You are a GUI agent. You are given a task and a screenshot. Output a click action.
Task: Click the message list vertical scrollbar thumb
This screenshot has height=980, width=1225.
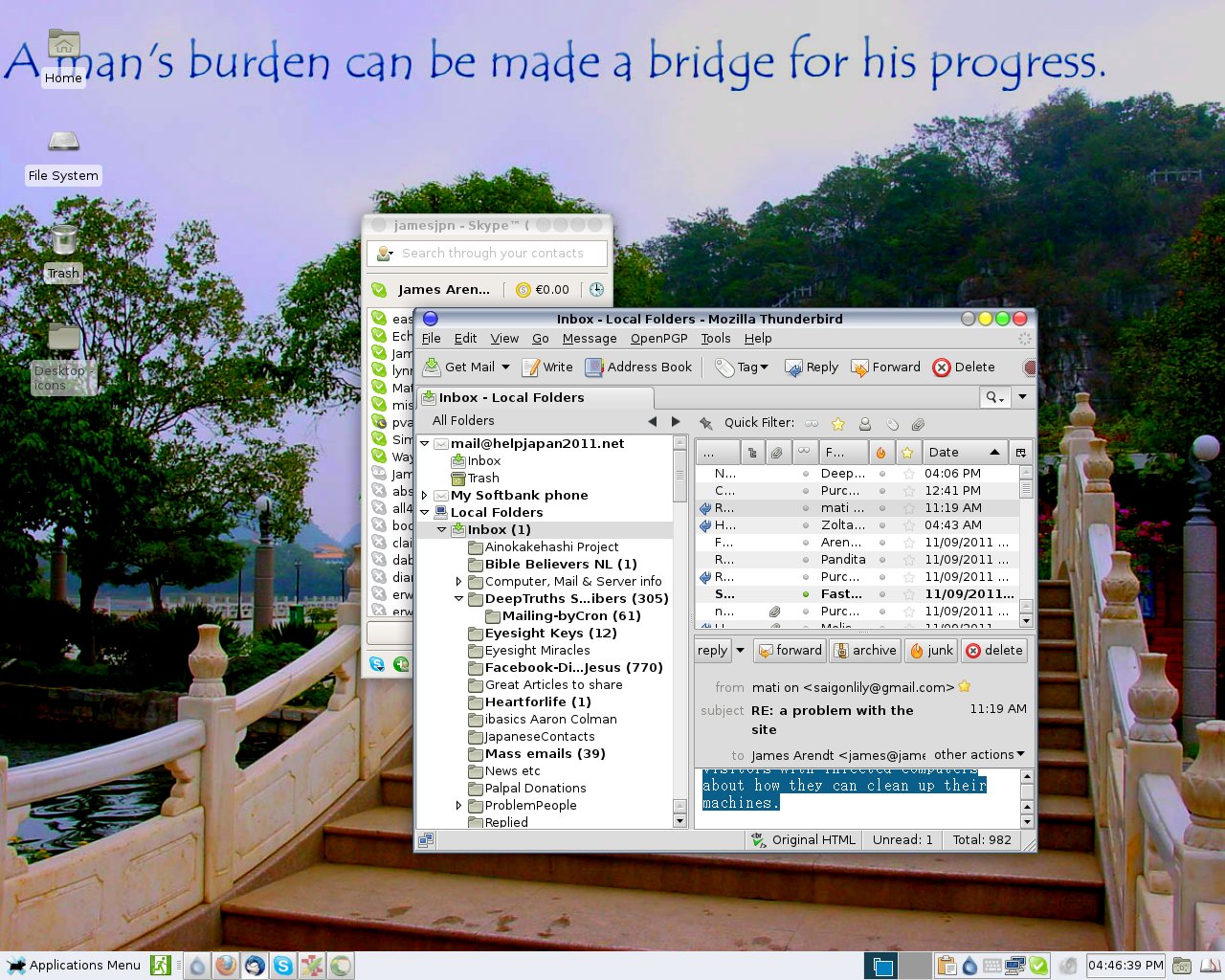pos(1026,489)
